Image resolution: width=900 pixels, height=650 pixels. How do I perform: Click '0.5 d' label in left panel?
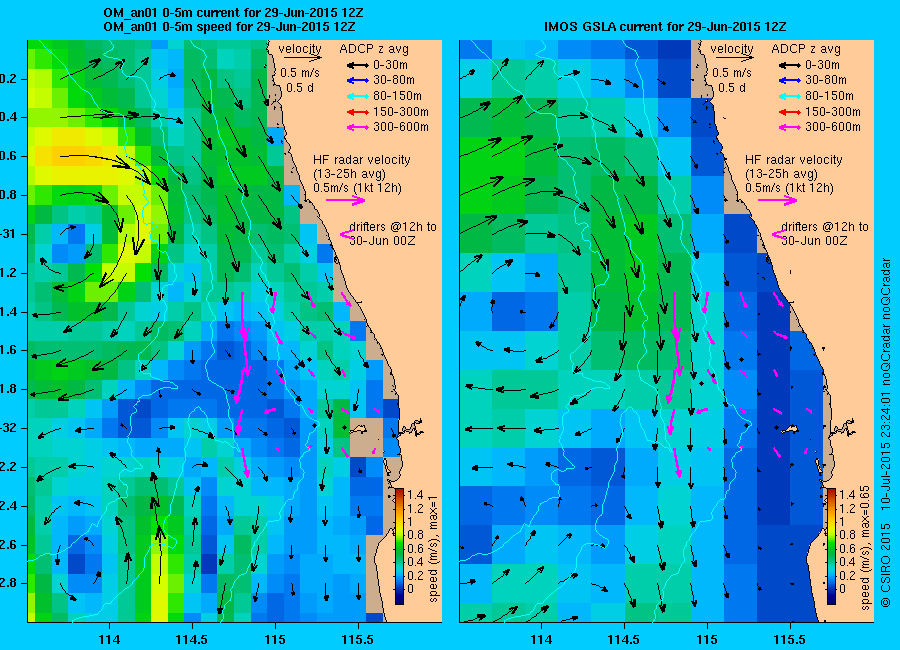click(x=300, y=88)
